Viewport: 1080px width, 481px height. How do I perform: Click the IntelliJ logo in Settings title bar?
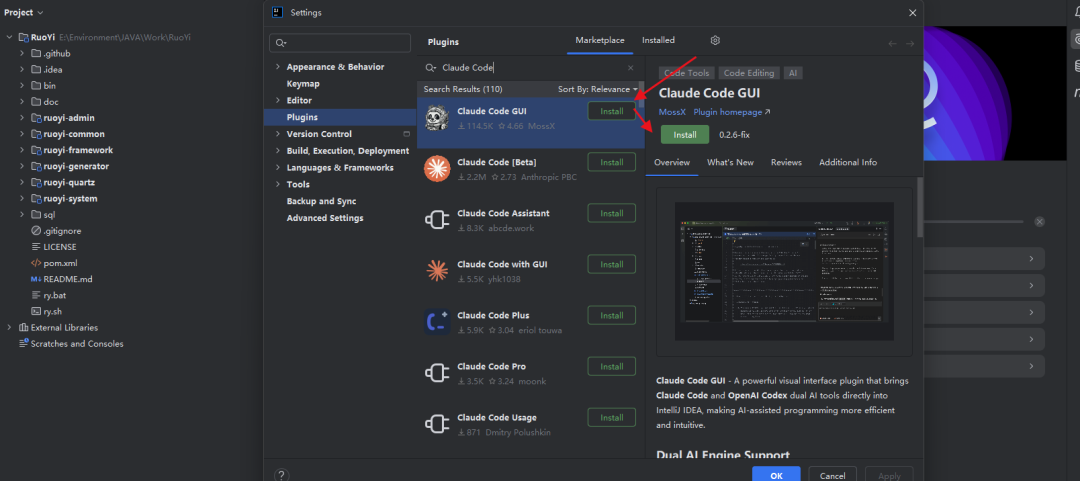point(278,12)
